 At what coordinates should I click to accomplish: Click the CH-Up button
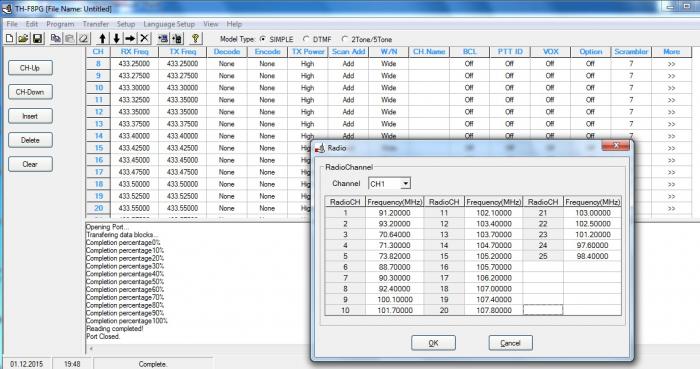[30, 68]
